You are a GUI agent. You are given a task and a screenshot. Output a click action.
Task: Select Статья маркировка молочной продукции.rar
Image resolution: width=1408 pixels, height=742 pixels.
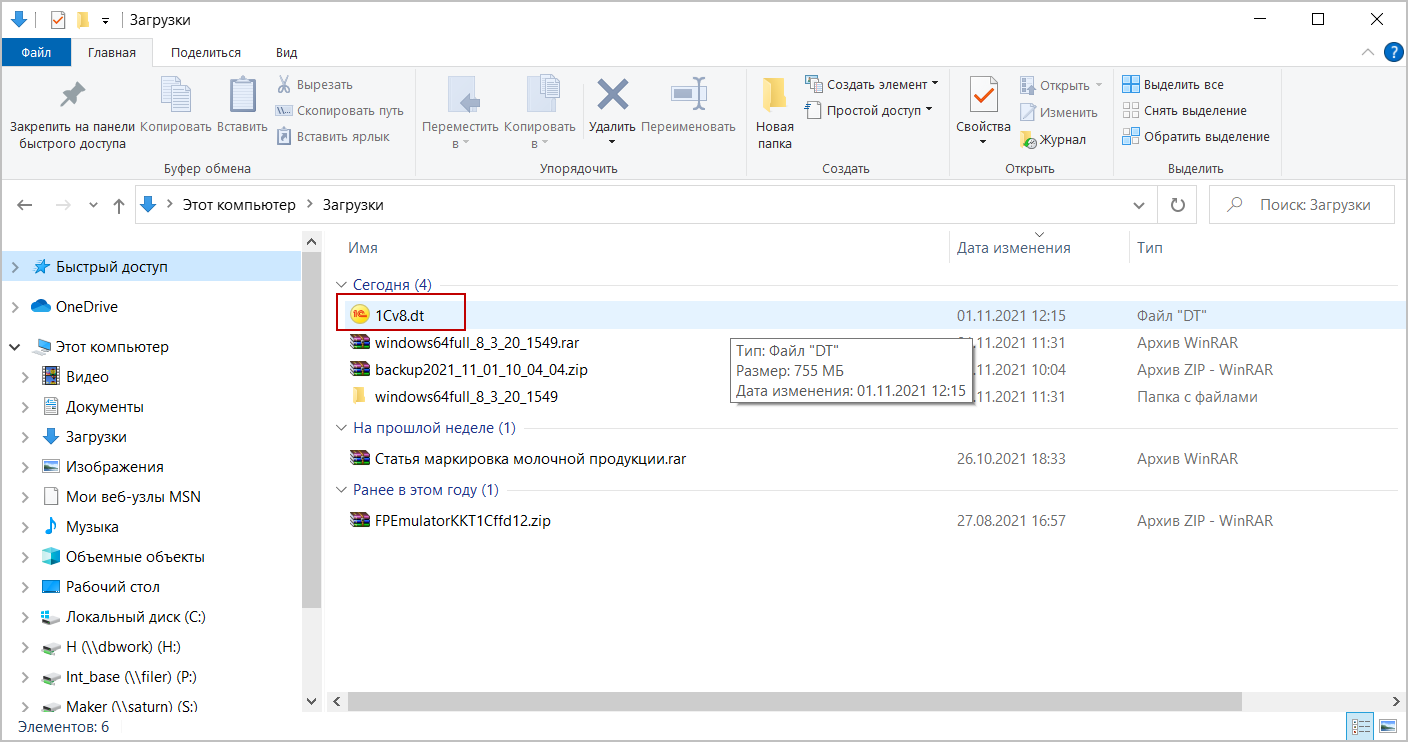(530, 459)
